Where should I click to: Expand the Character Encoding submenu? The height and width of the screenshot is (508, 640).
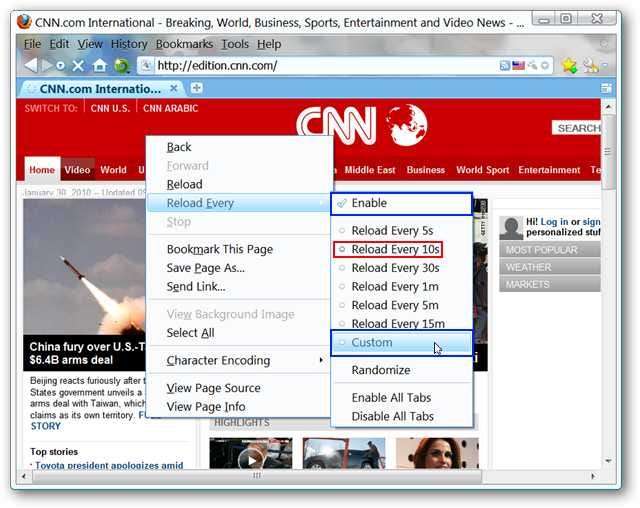coord(238,360)
